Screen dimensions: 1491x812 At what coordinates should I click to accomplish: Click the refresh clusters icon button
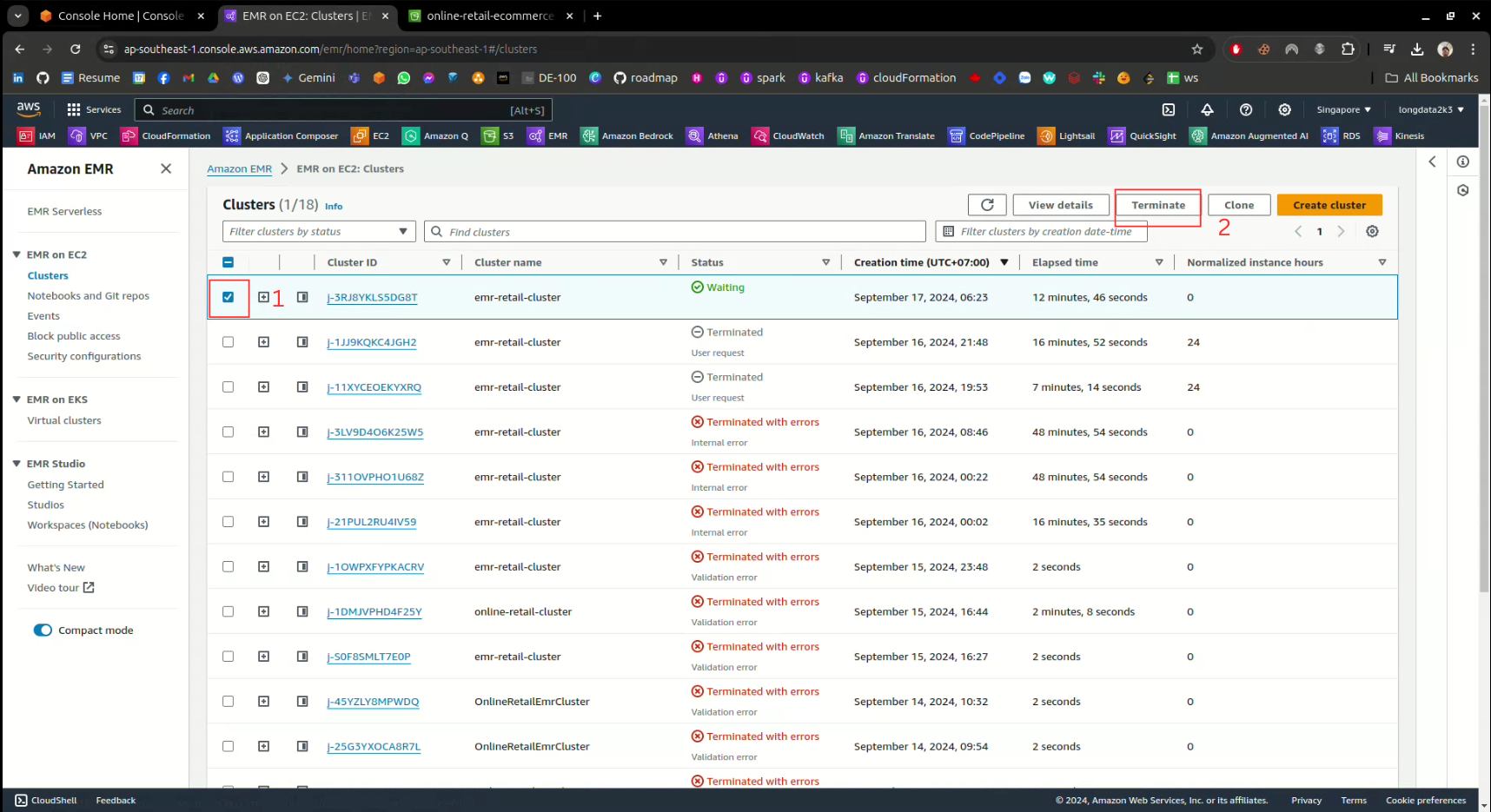coord(987,205)
